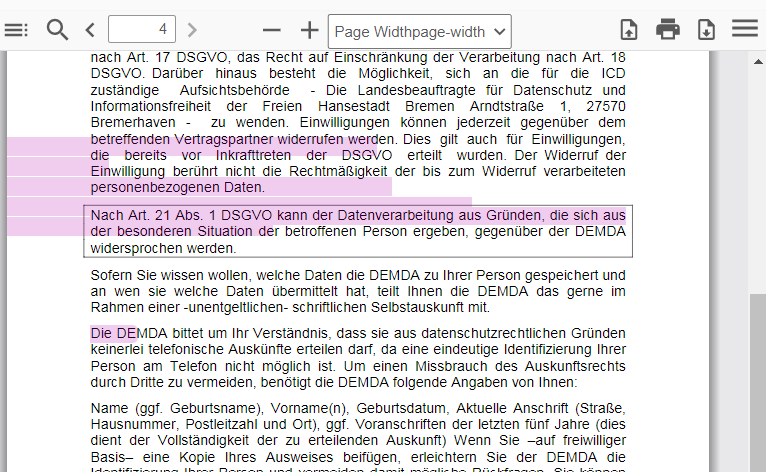
Task: Print the document with the printer icon
Action: coord(668,29)
